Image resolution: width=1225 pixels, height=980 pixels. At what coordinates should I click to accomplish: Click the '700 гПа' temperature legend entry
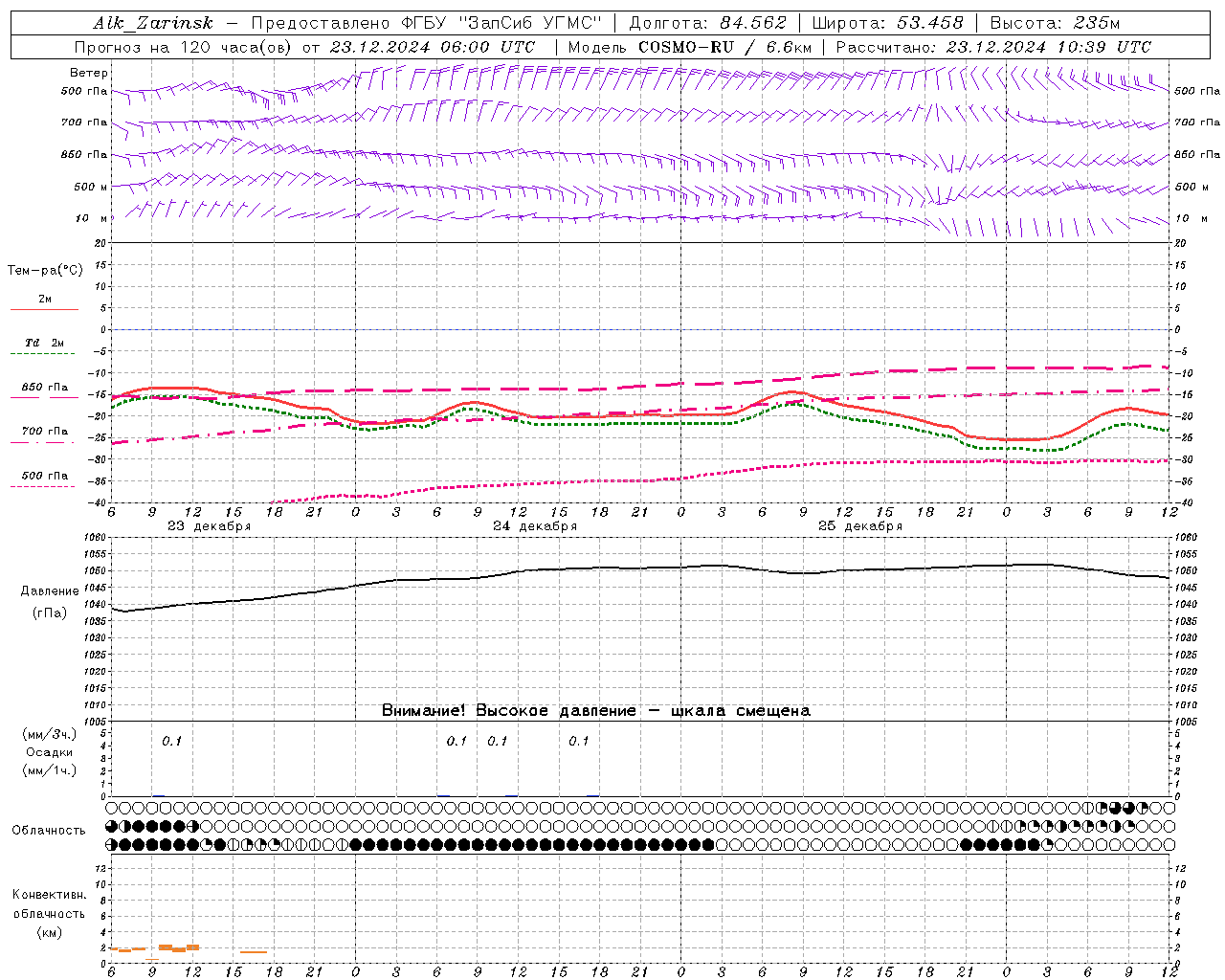[x=44, y=431]
